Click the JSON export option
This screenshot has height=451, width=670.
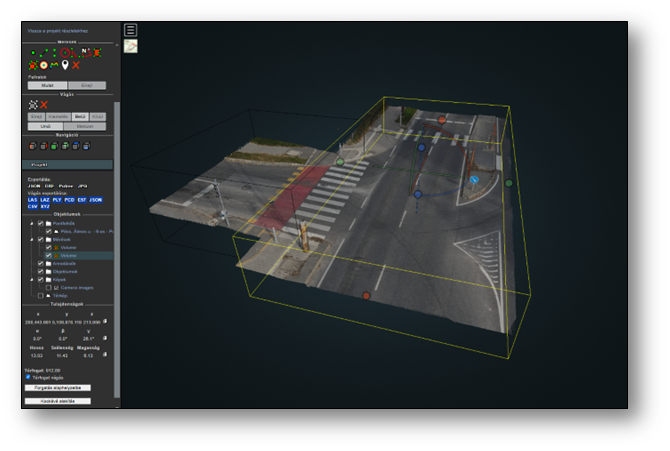tap(33, 186)
